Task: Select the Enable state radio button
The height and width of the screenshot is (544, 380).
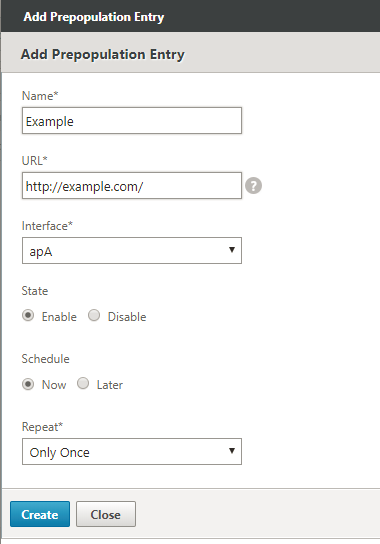Action: pos(28,315)
